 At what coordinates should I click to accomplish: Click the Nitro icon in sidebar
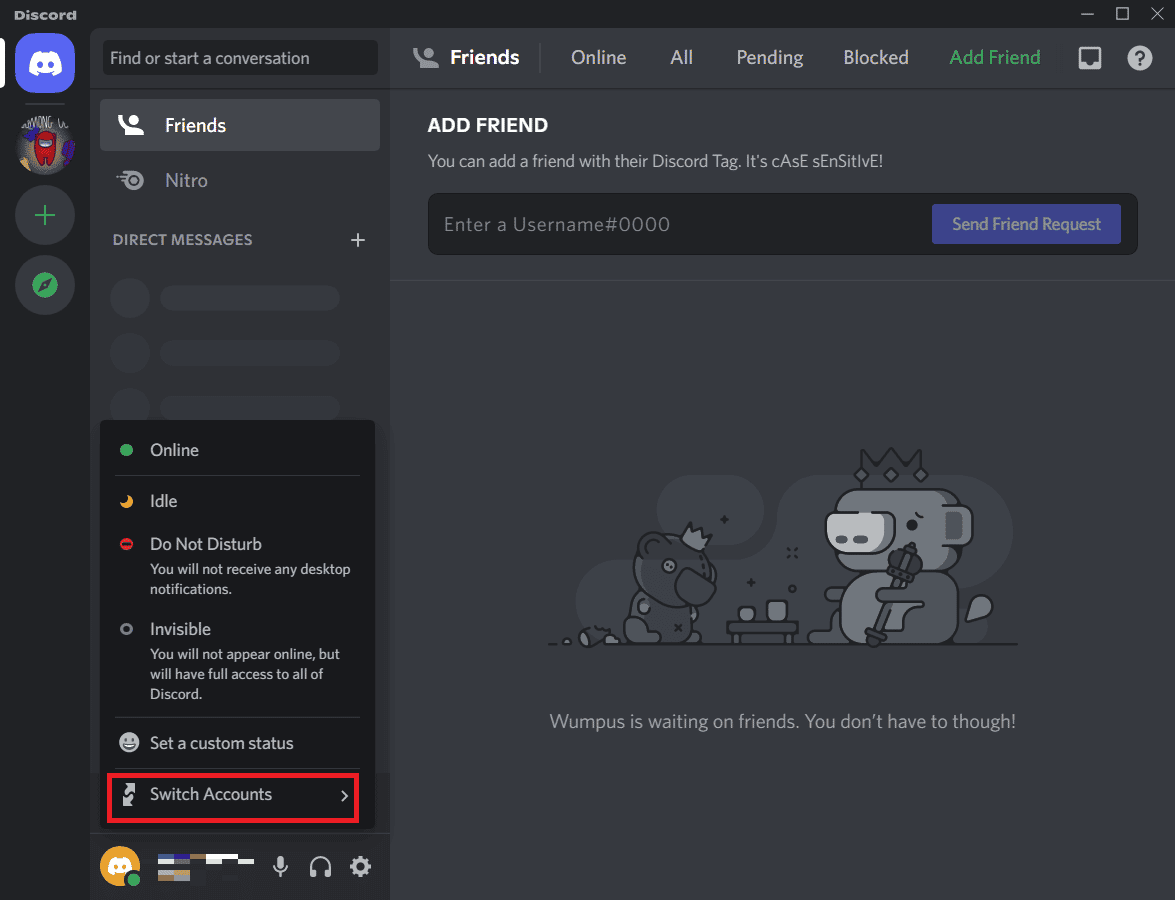coord(130,180)
